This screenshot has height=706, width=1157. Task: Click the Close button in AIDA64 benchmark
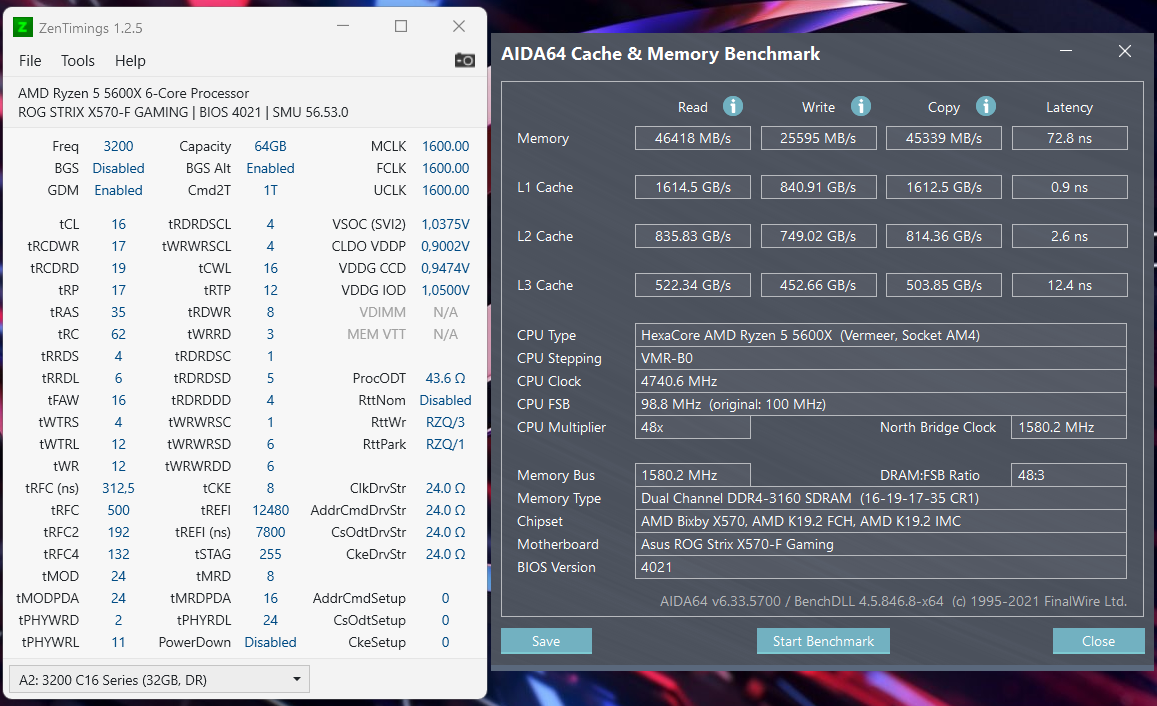pyautogui.click(x=1098, y=641)
